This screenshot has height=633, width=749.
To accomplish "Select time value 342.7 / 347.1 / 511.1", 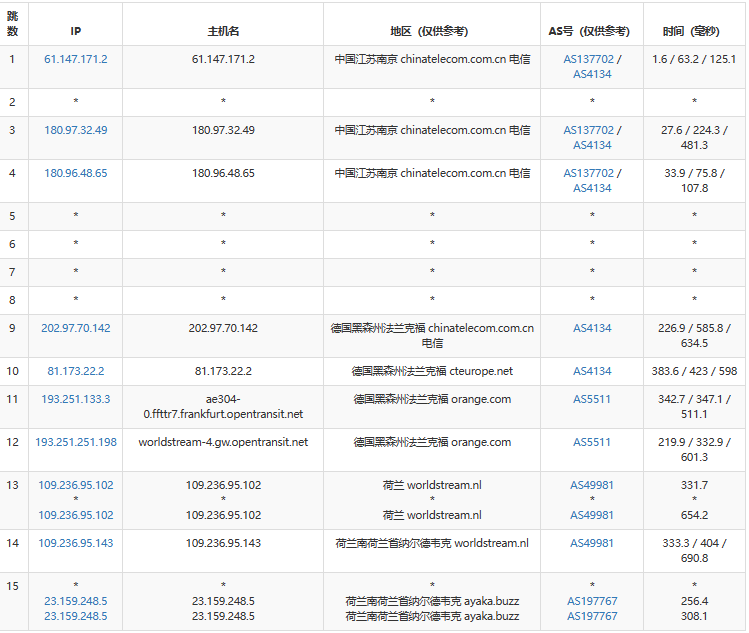I will (x=694, y=407).
